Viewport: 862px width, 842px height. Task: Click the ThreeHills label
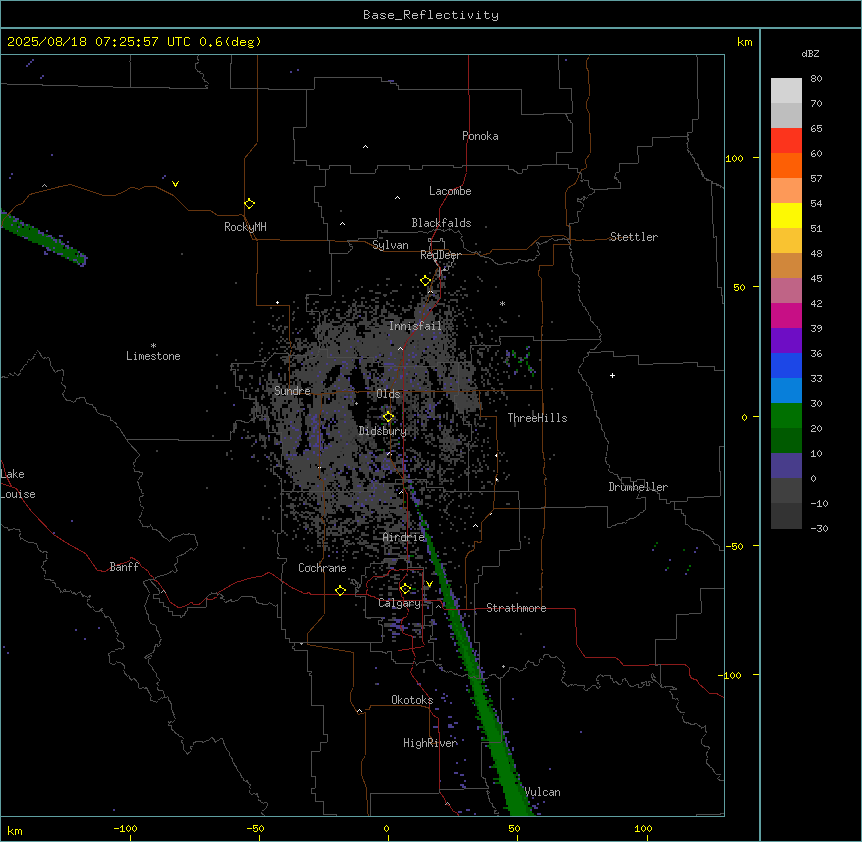pyautogui.click(x=537, y=418)
